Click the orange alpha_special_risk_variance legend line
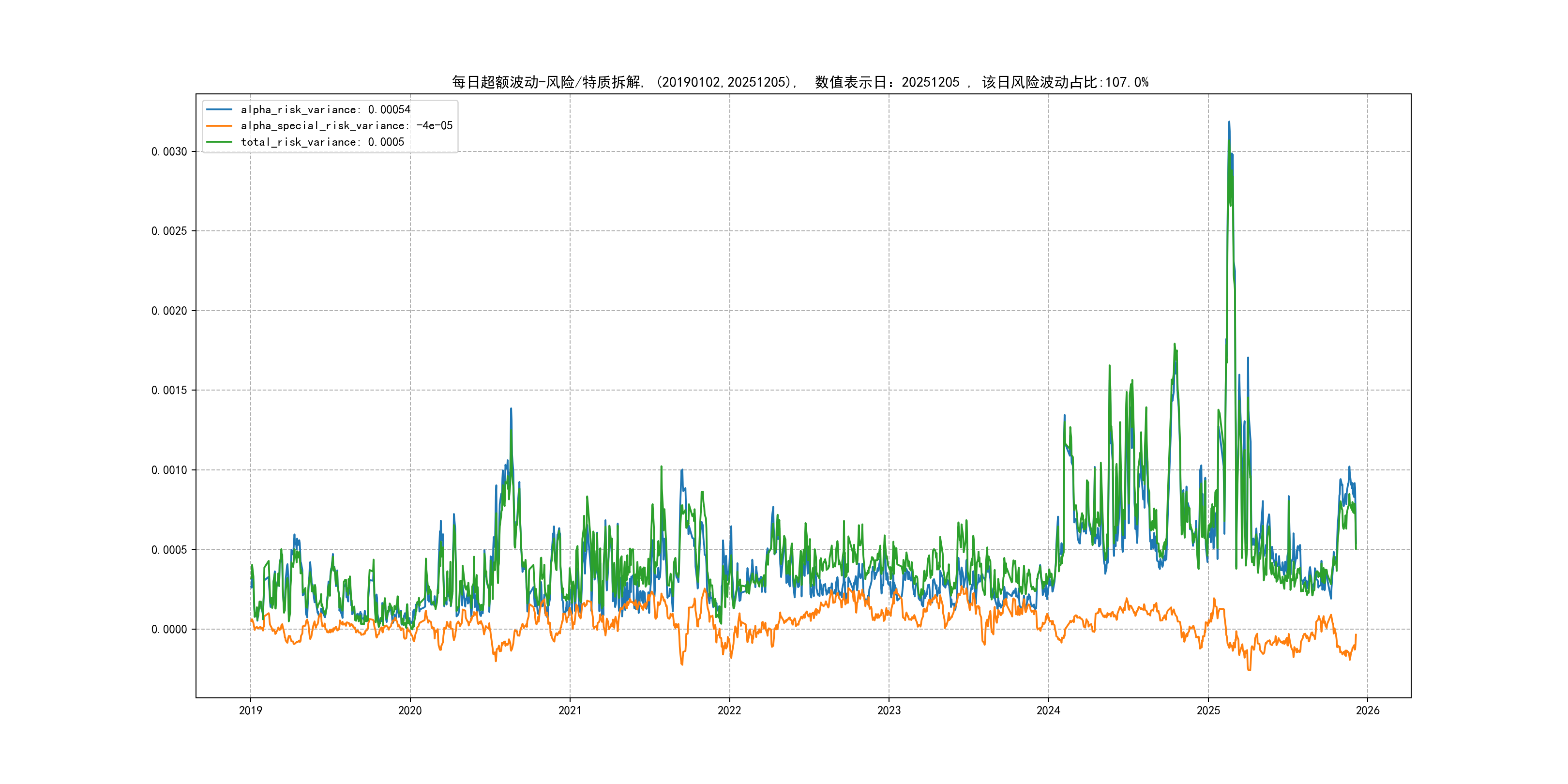 click(219, 126)
